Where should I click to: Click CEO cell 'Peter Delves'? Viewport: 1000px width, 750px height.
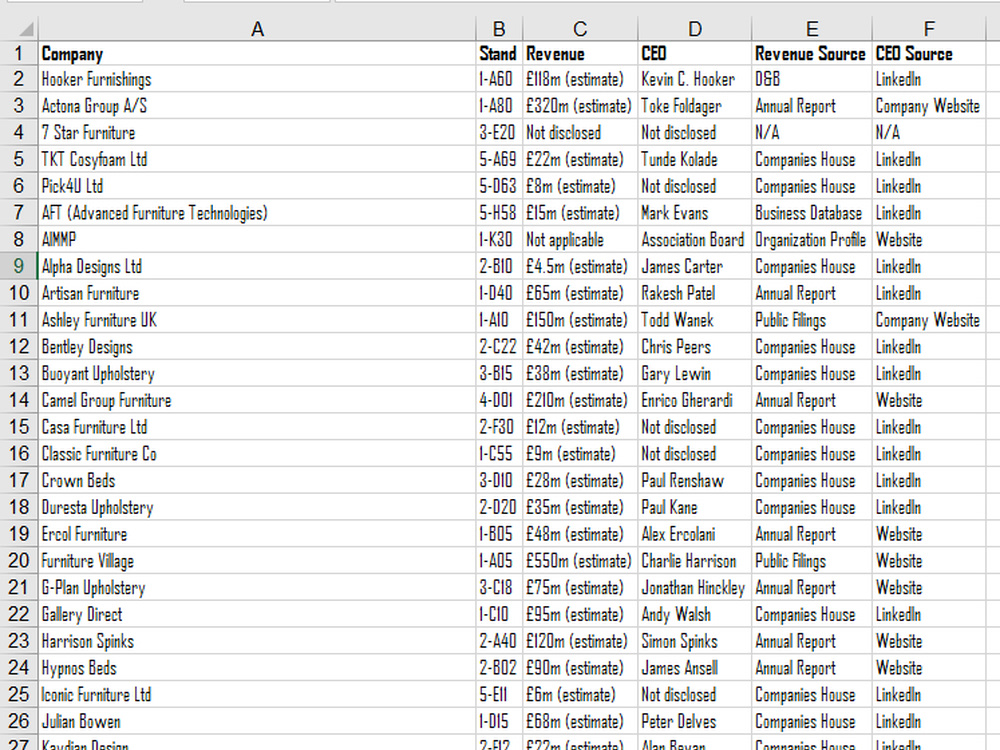[x=695, y=722]
